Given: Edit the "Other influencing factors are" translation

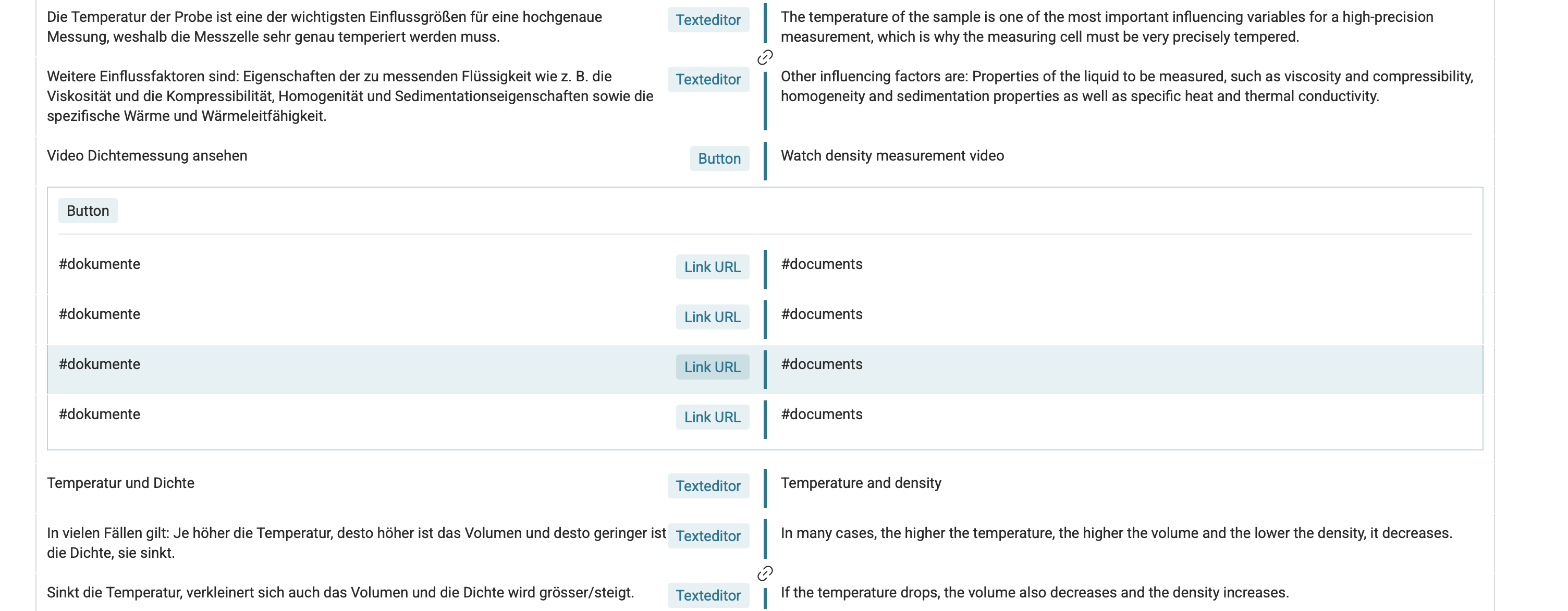Looking at the screenshot, I should click(1126, 87).
